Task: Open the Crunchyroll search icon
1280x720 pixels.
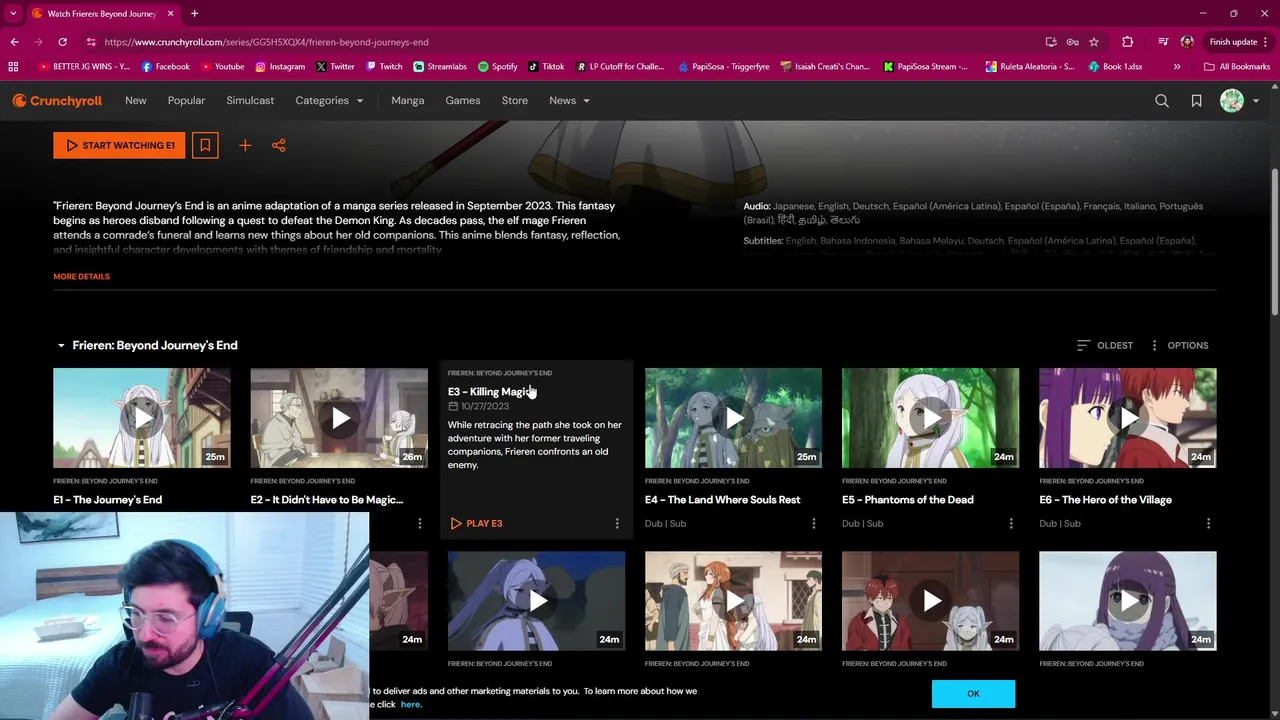Action: point(1162,100)
